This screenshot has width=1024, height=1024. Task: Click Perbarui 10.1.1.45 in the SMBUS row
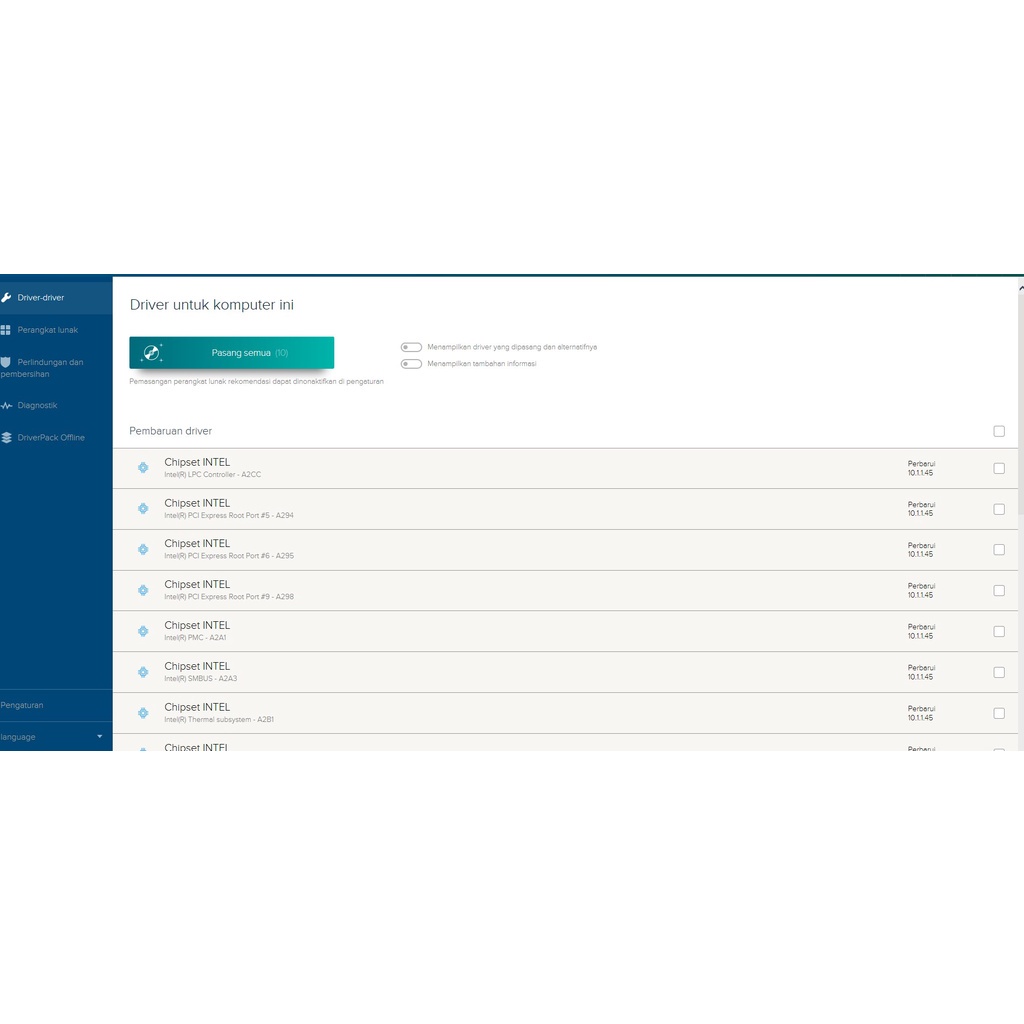point(921,673)
